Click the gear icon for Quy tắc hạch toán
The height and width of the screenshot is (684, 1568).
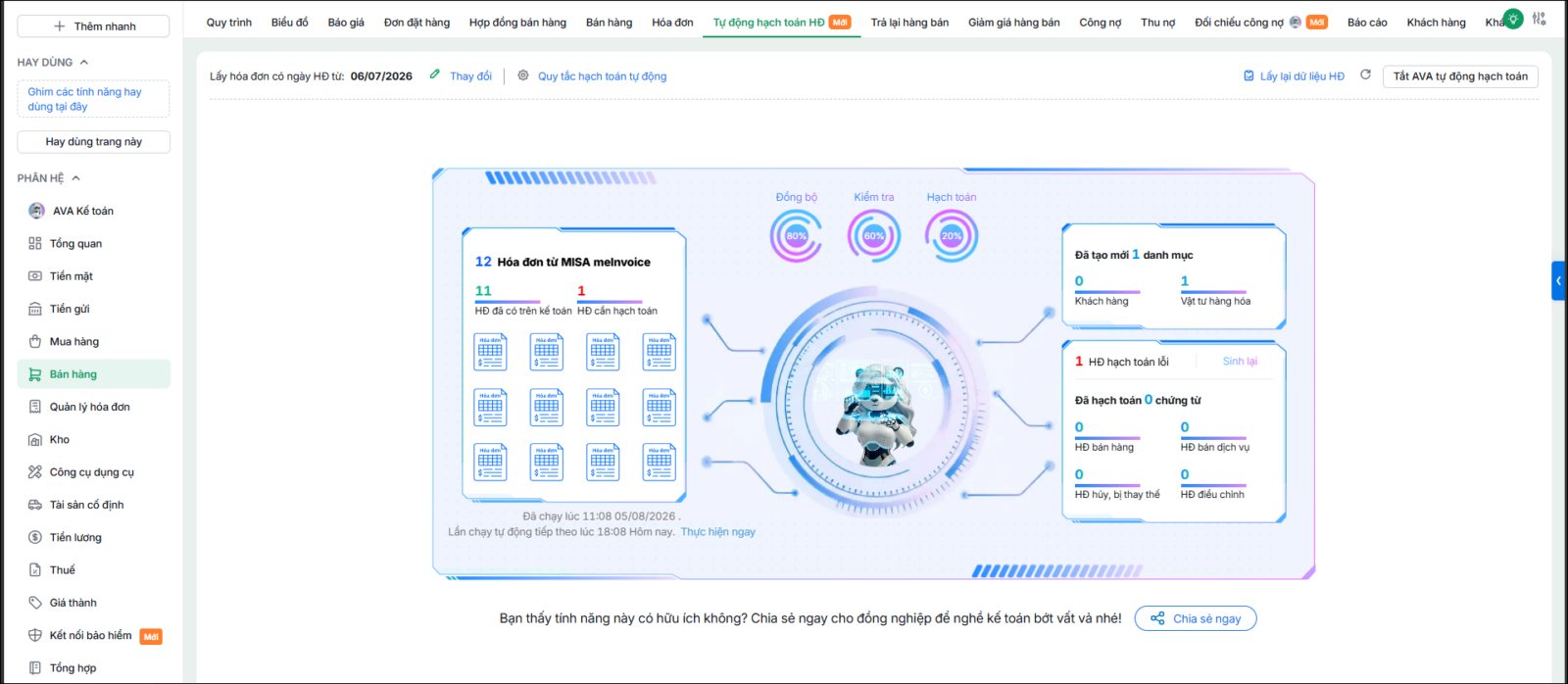(523, 75)
